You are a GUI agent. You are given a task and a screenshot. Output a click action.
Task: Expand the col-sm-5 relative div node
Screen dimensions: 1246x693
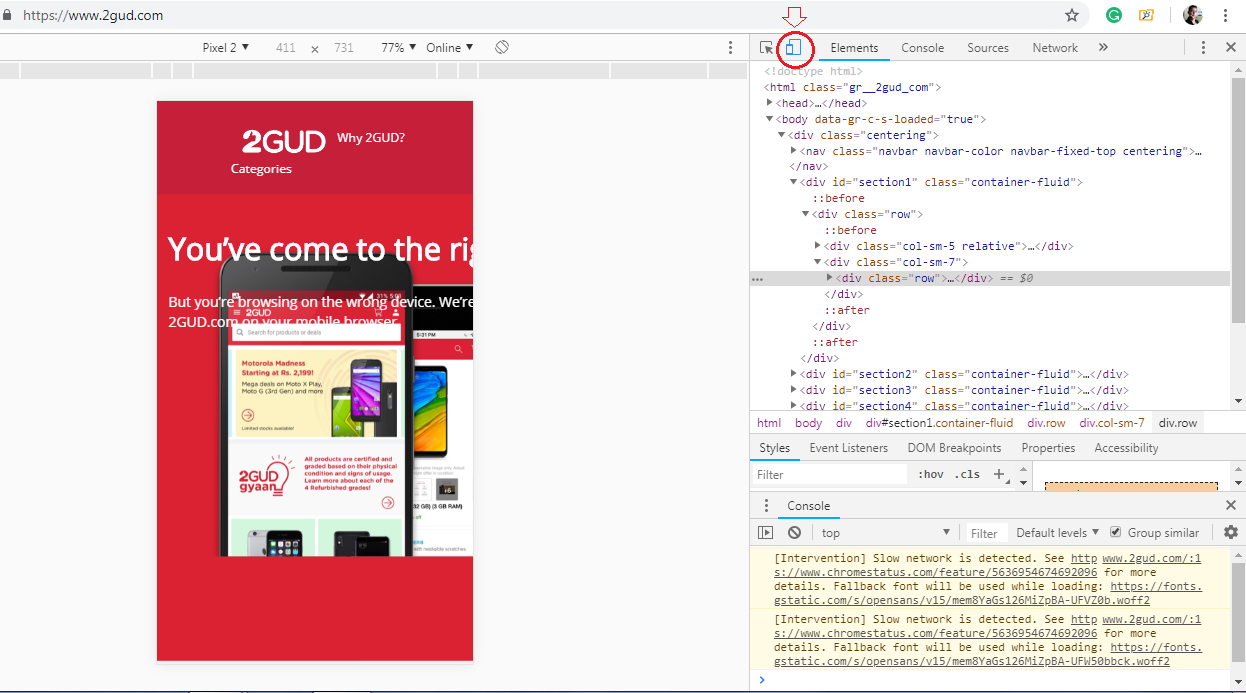coord(818,246)
